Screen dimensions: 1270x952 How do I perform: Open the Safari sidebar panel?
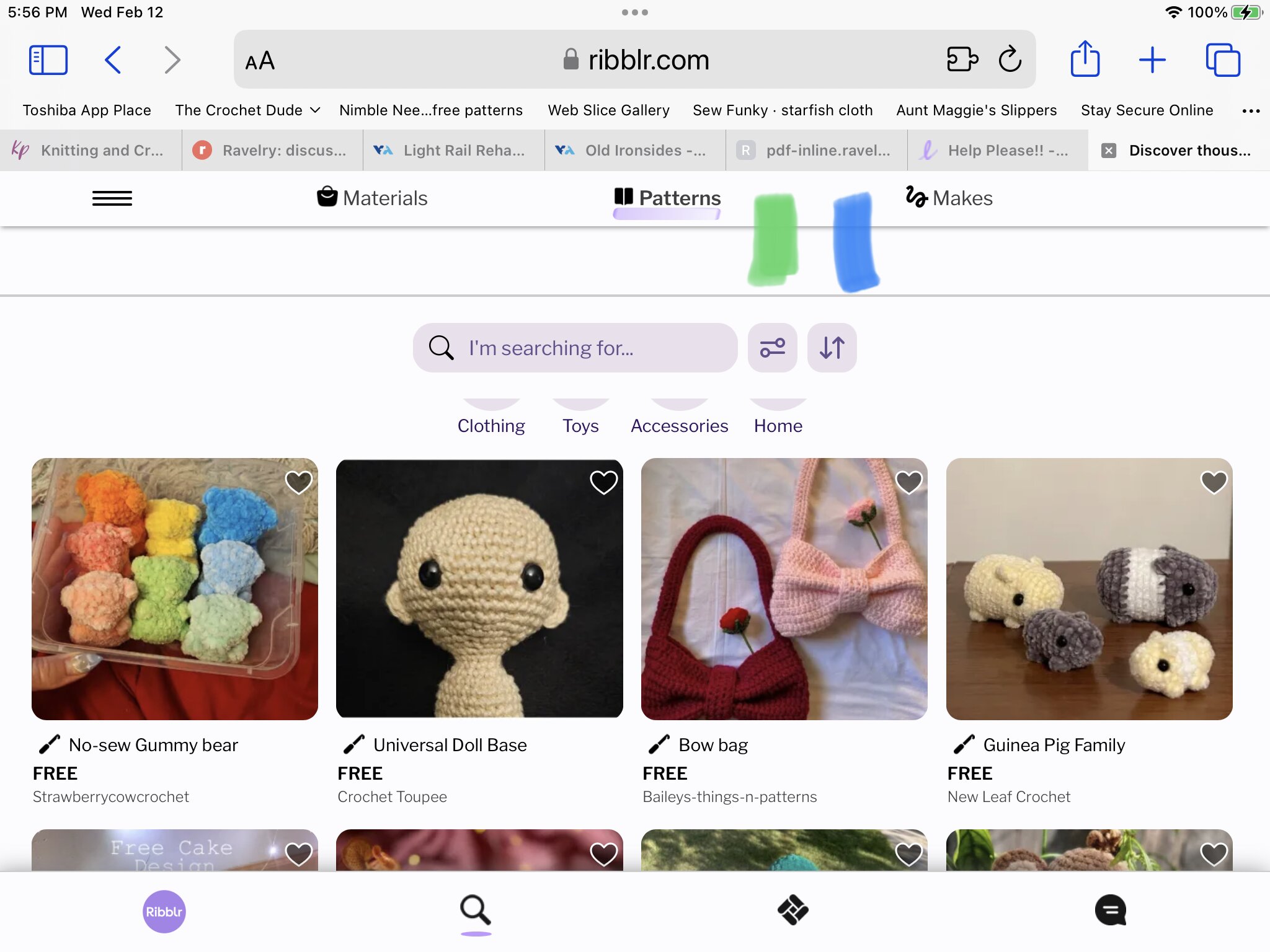coord(48,60)
